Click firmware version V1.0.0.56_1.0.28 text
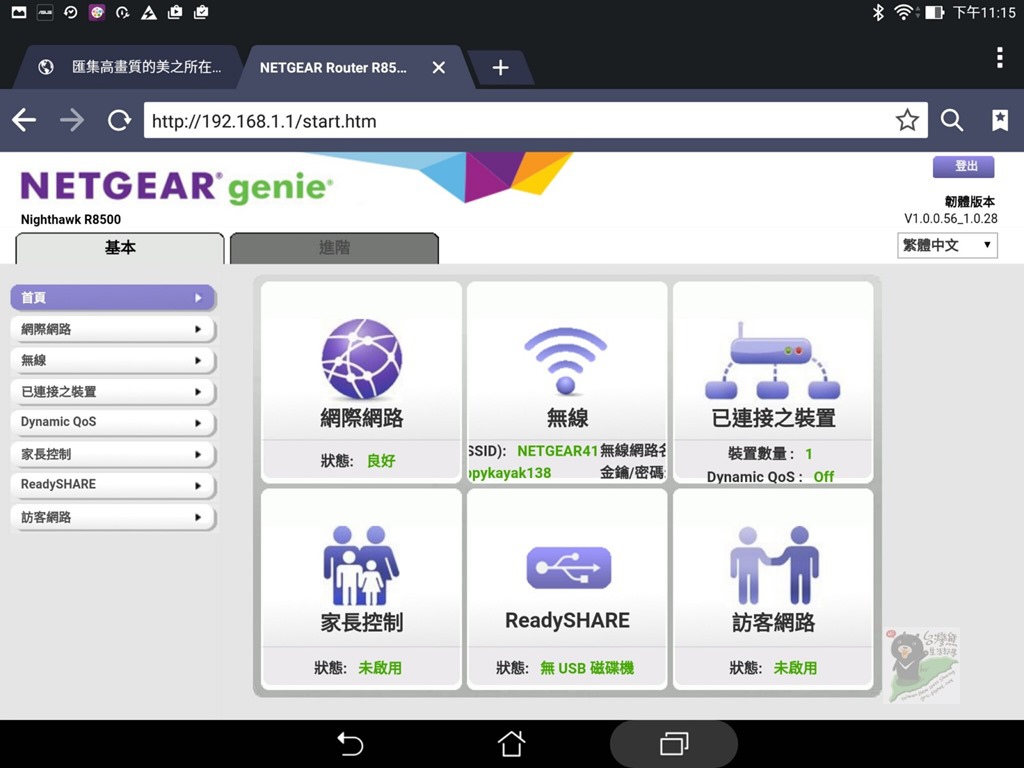 [951, 219]
